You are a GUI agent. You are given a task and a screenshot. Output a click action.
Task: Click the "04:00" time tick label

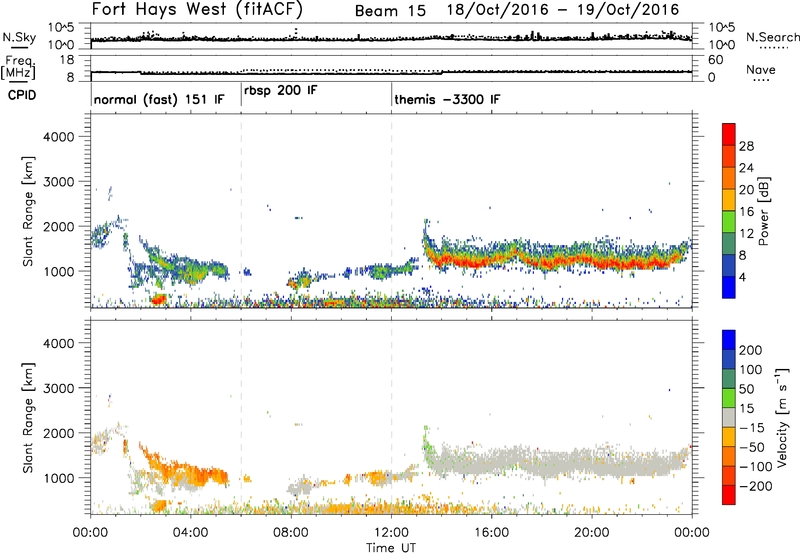click(190, 533)
